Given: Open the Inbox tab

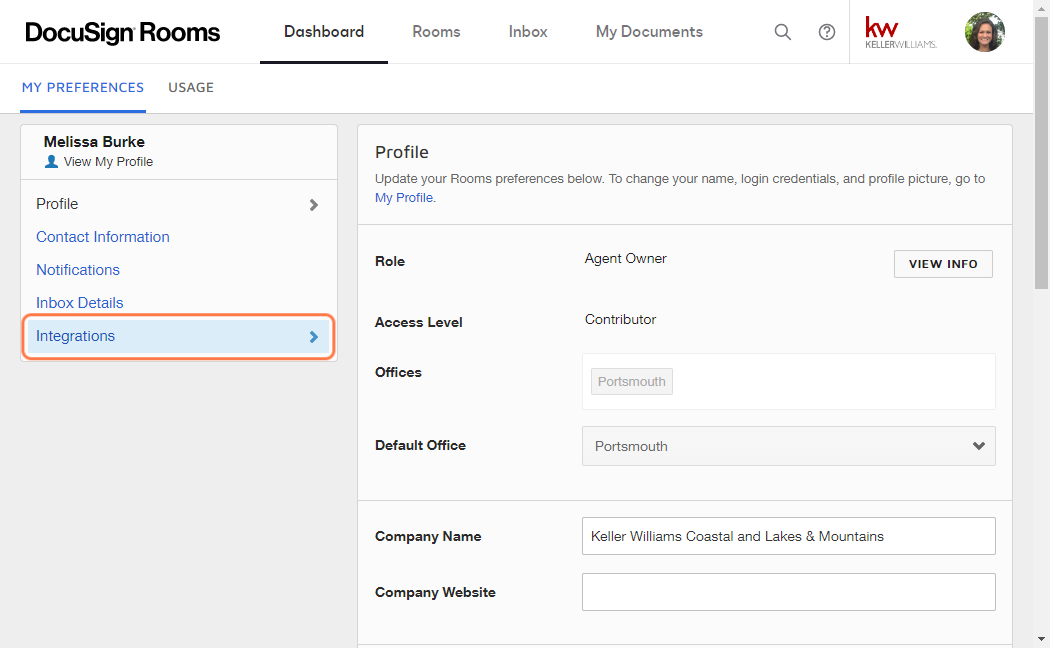Looking at the screenshot, I should pyautogui.click(x=528, y=31).
